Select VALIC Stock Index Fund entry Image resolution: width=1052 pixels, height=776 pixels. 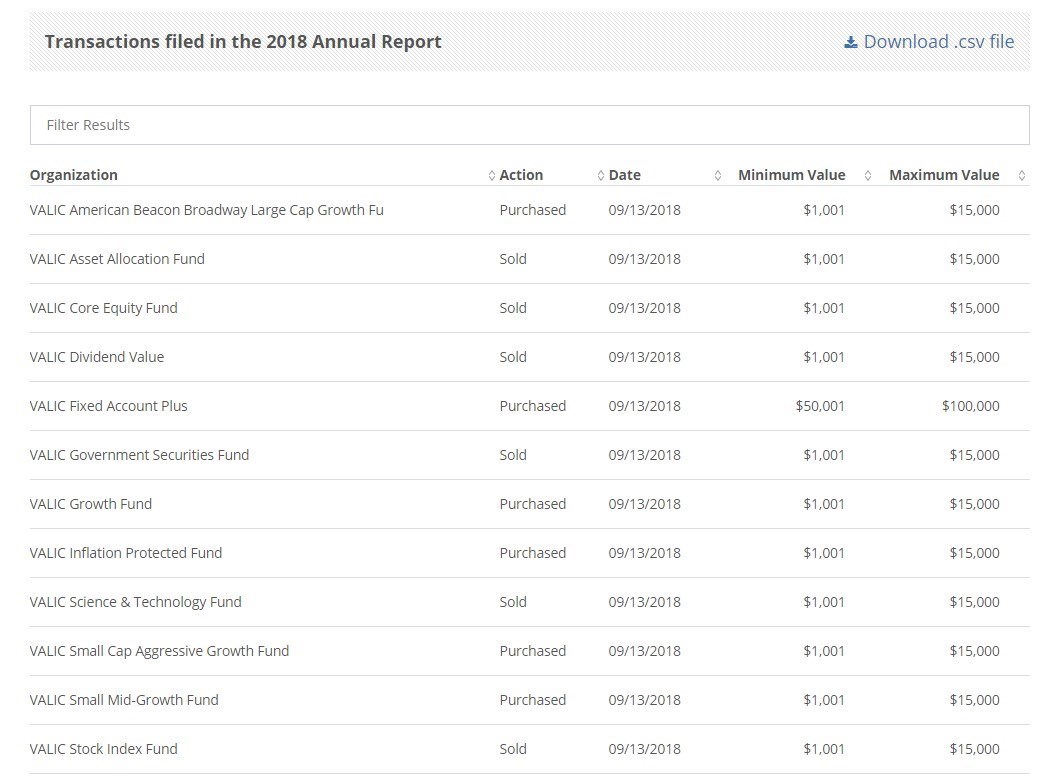[x=104, y=749]
